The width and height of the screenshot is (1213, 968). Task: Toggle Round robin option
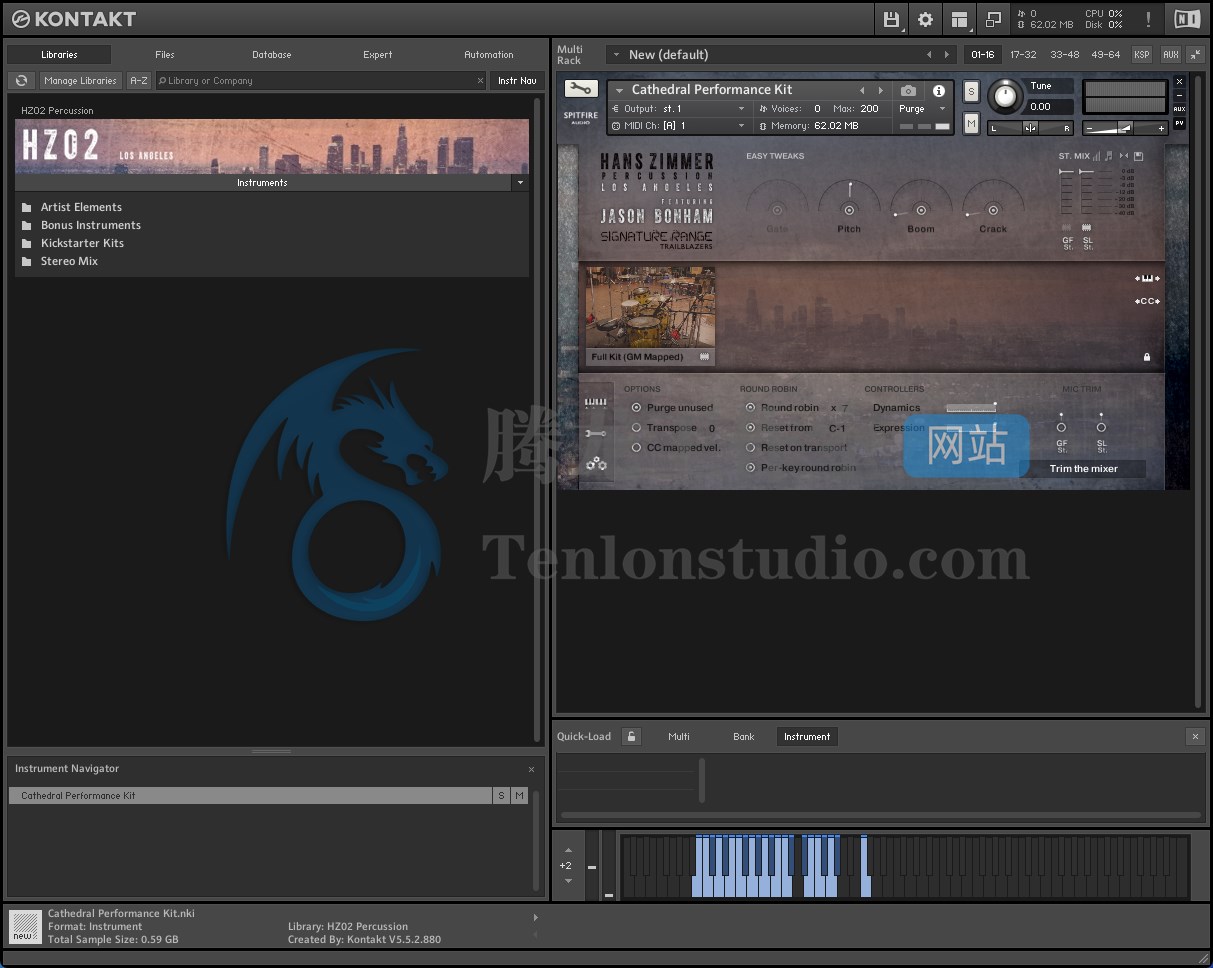[750, 408]
